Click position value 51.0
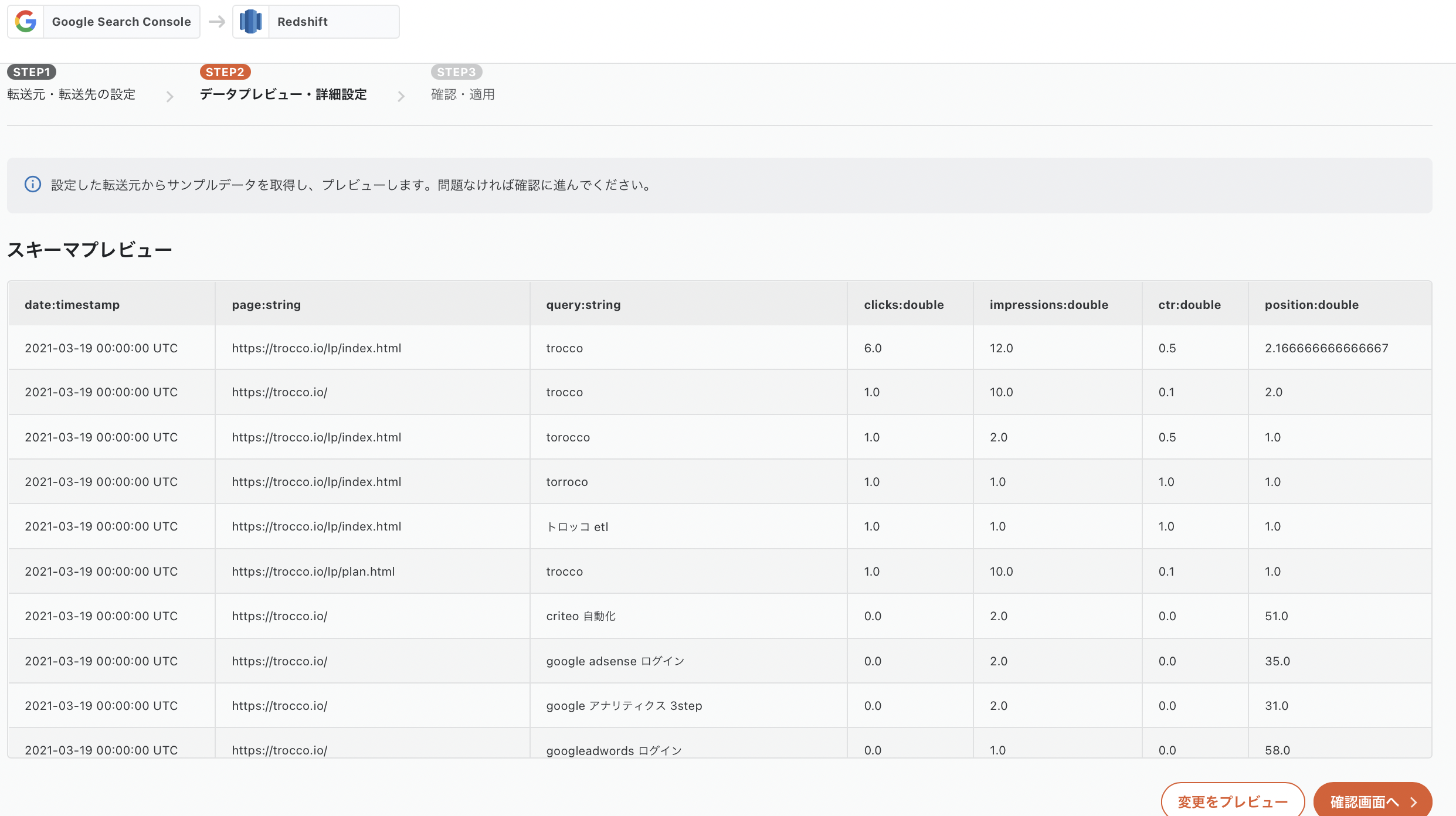1456x816 pixels. [x=1277, y=616]
